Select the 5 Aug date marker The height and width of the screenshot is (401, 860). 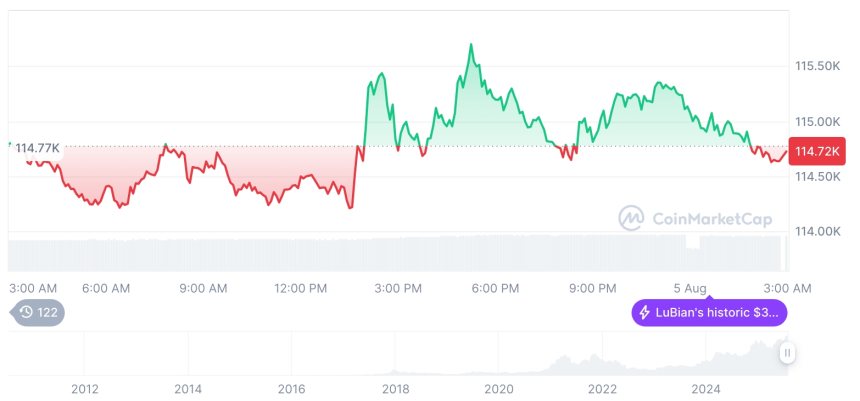(x=690, y=288)
